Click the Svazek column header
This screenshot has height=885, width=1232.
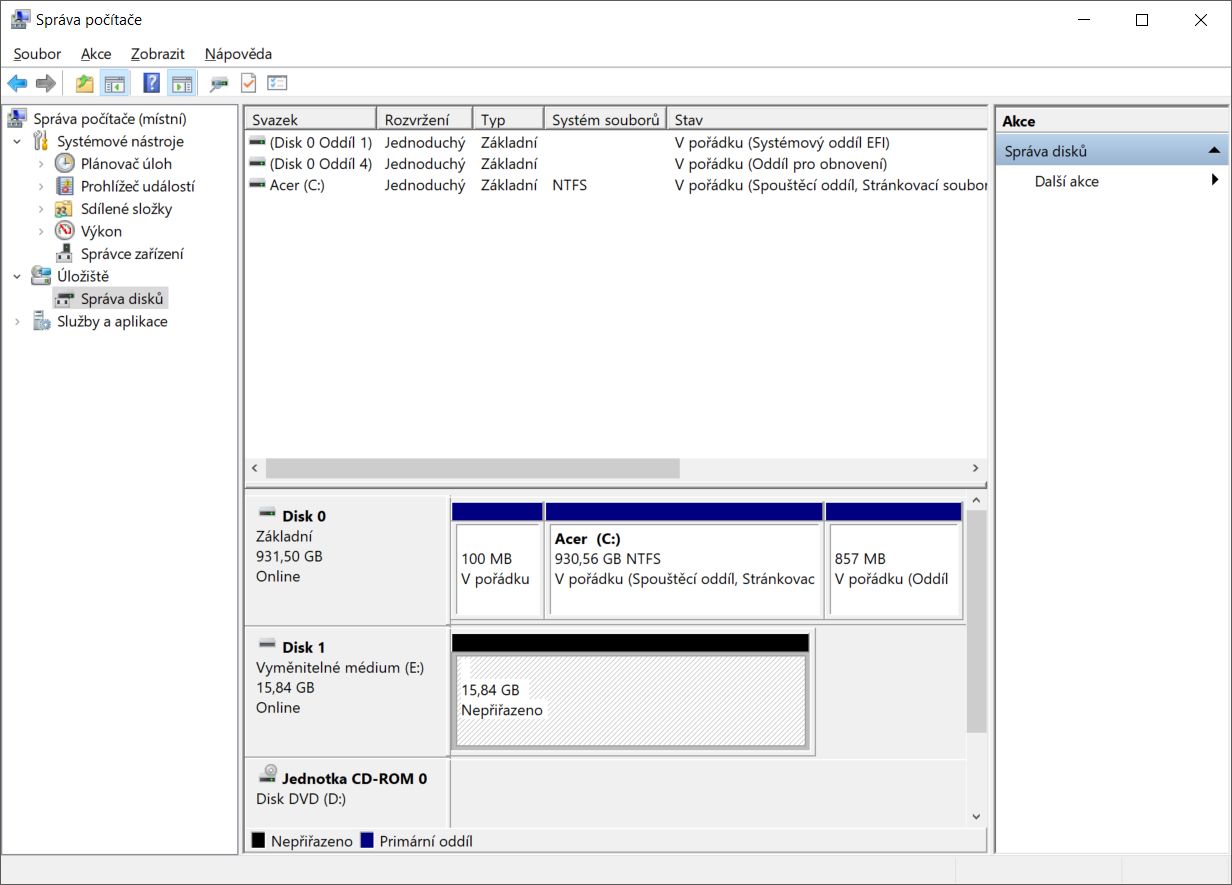[x=310, y=120]
